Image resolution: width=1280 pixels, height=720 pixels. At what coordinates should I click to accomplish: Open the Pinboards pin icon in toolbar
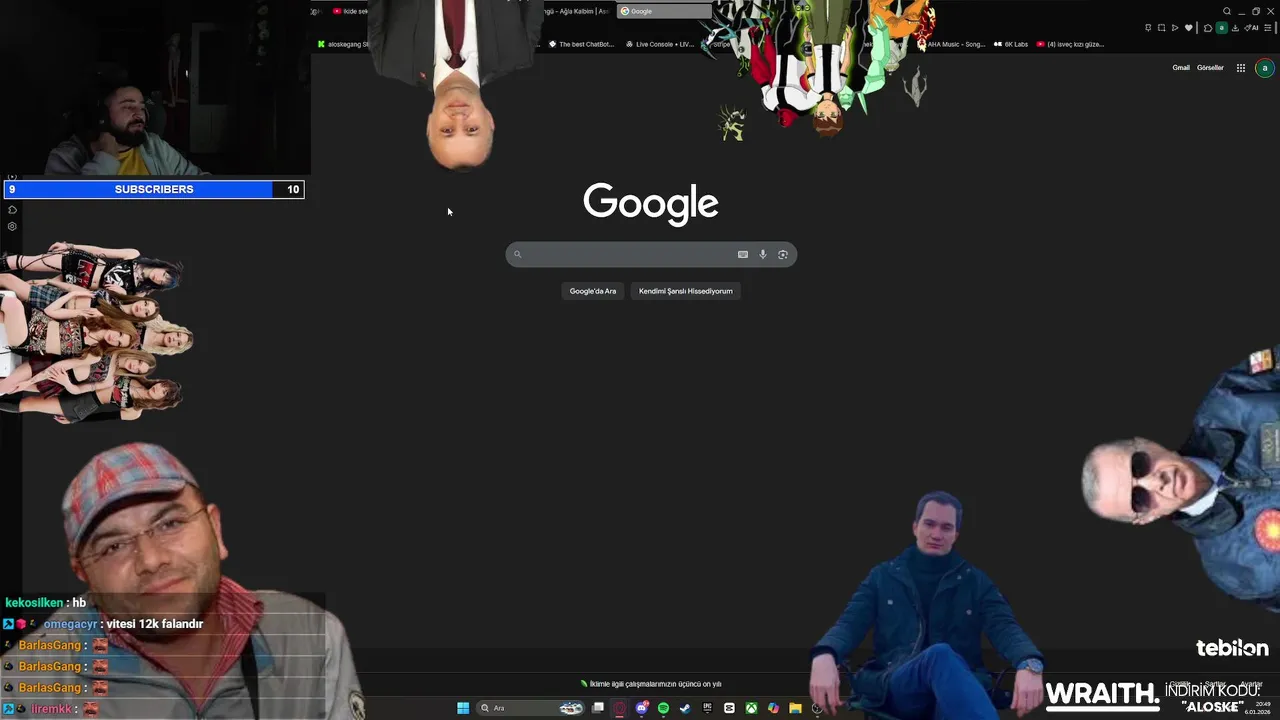coord(1148,28)
